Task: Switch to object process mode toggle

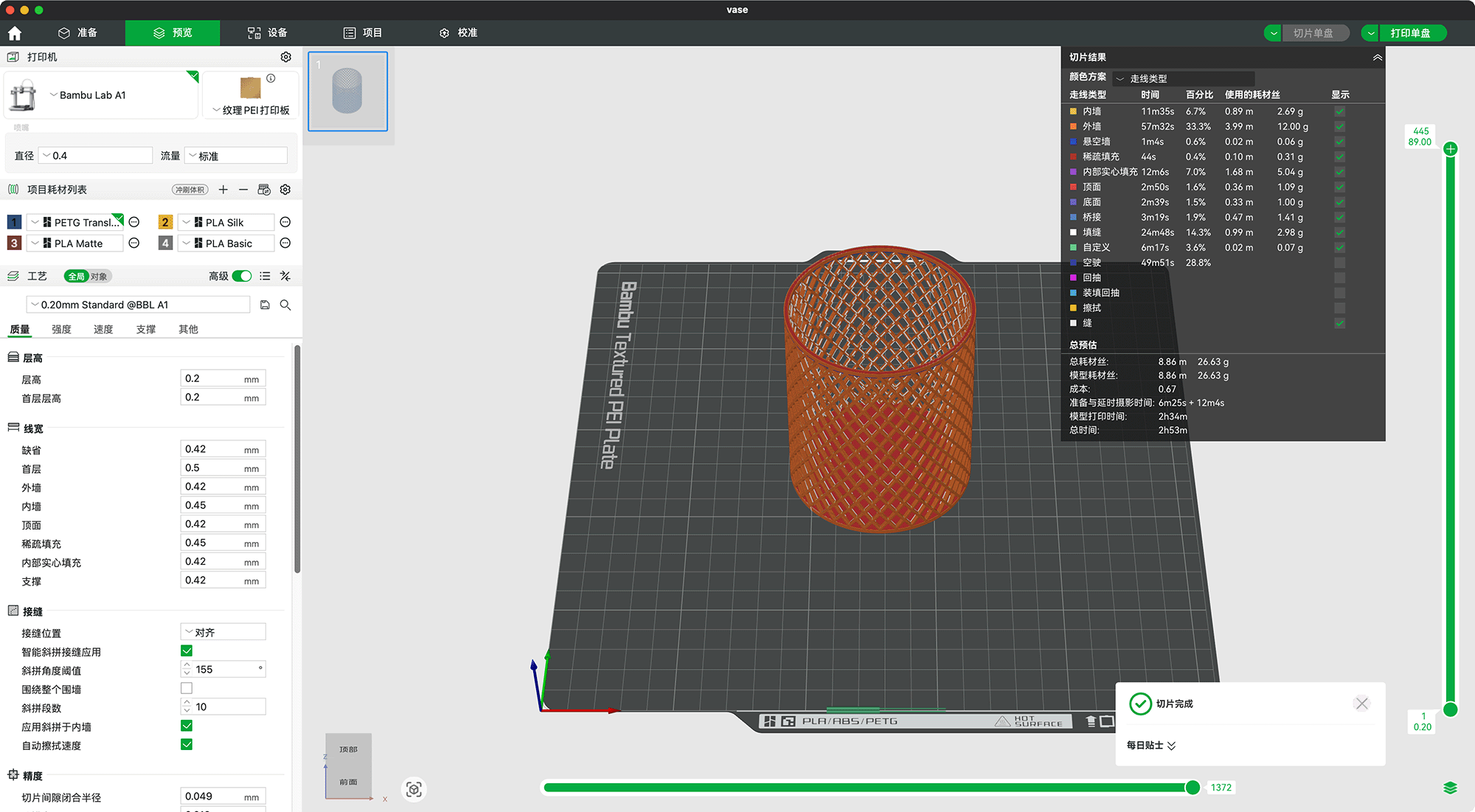Action: point(99,277)
